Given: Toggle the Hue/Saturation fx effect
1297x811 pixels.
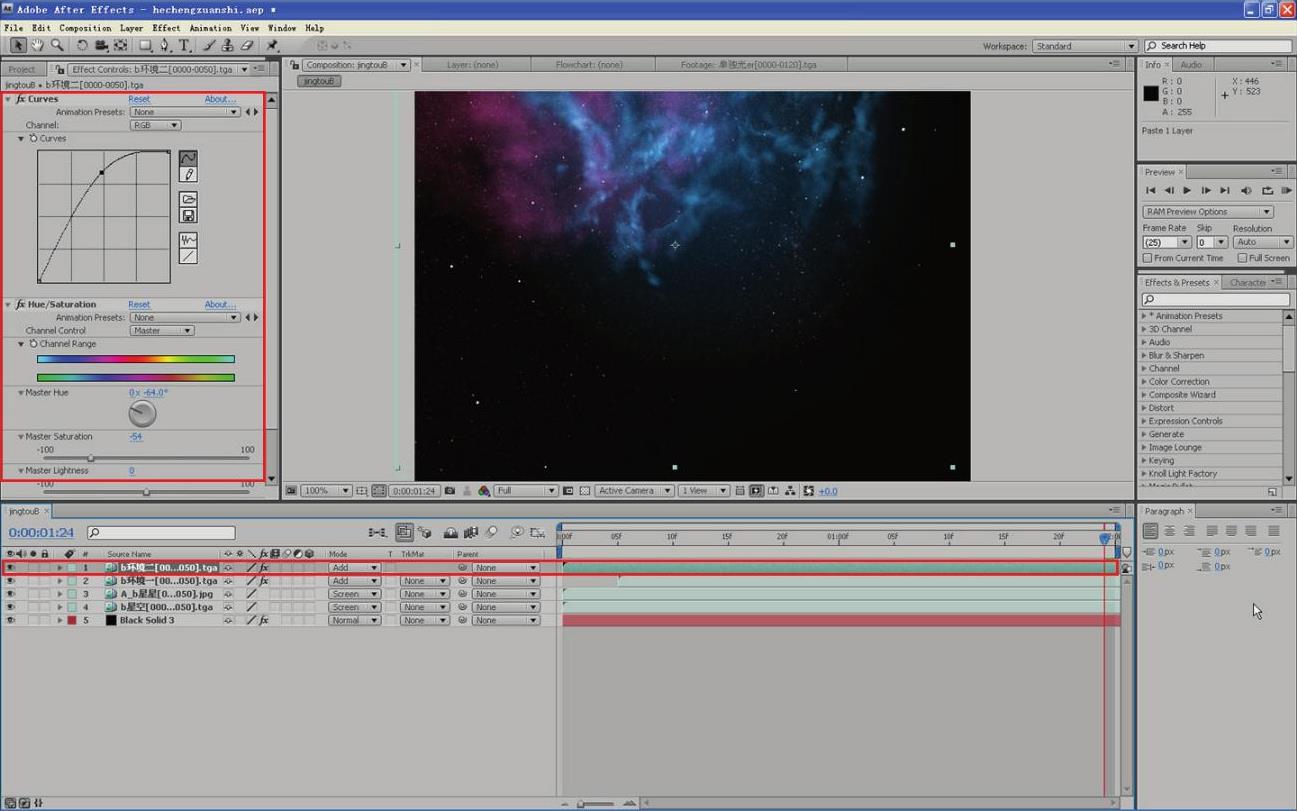Looking at the screenshot, I should pos(20,304).
